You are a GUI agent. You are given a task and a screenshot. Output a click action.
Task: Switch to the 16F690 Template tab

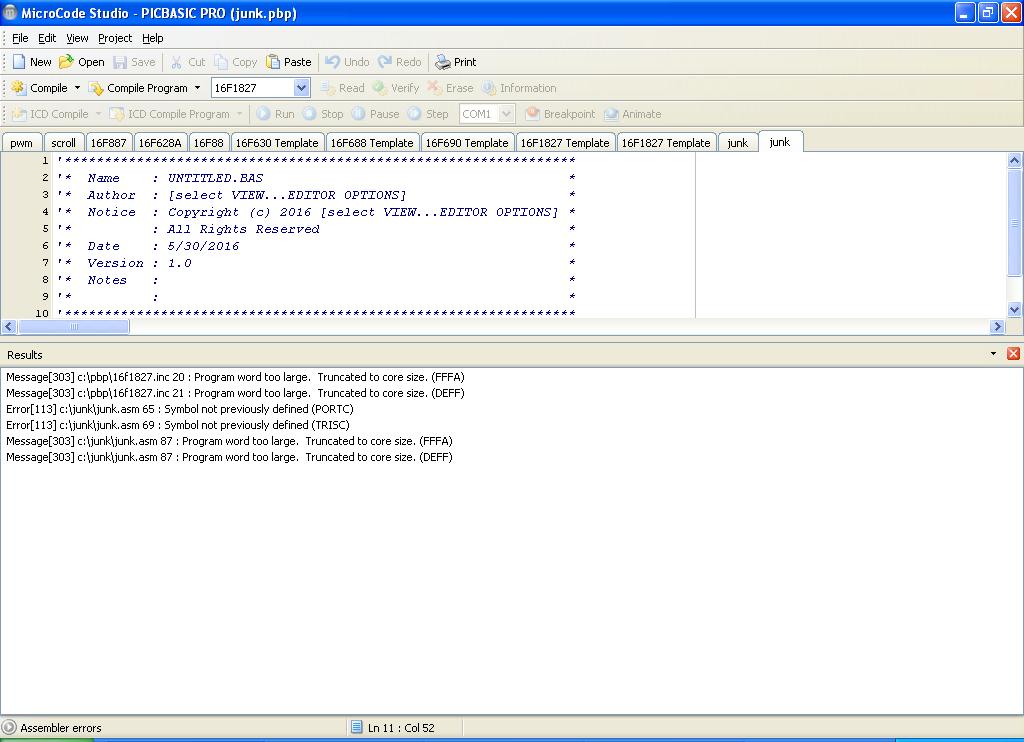(466, 143)
